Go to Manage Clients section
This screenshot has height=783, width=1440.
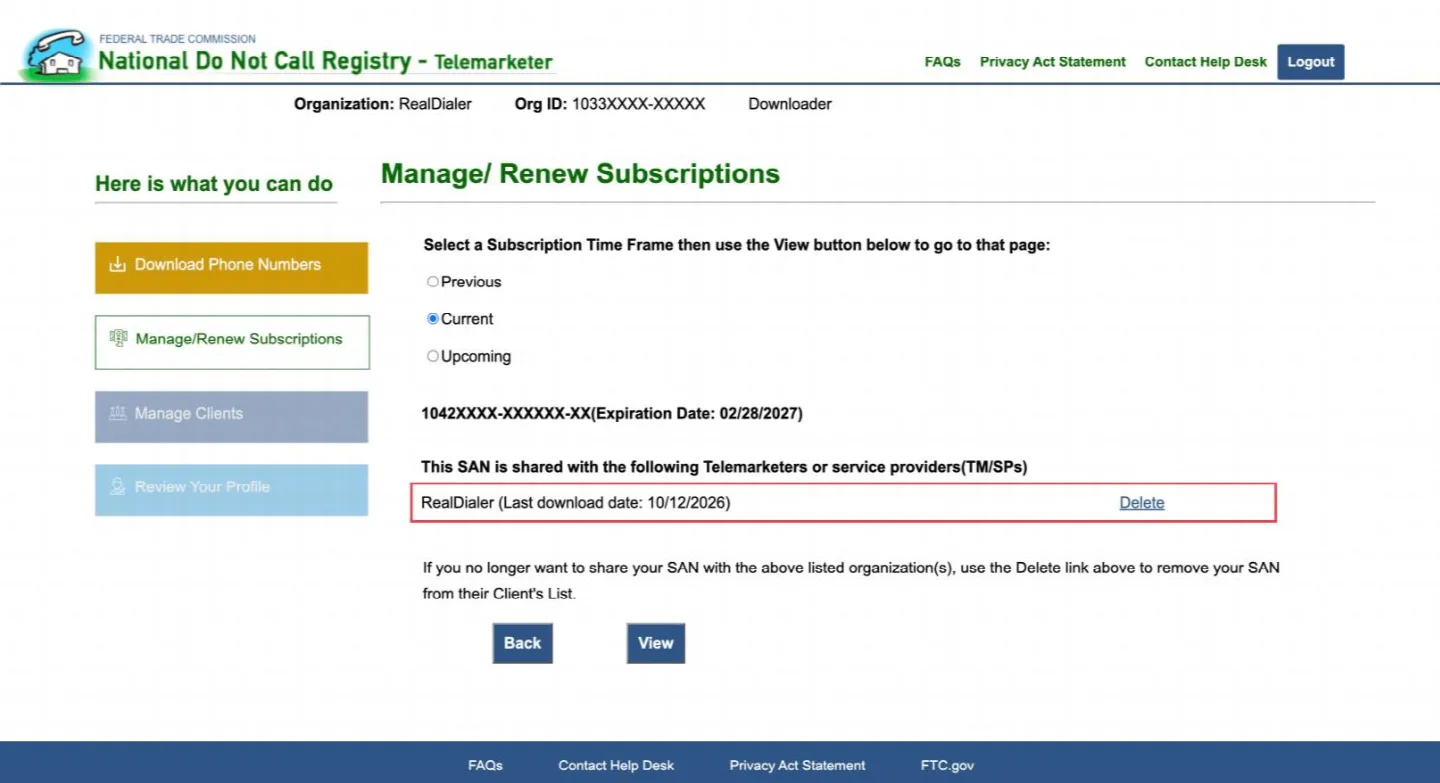pyautogui.click(x=231, y=416)
